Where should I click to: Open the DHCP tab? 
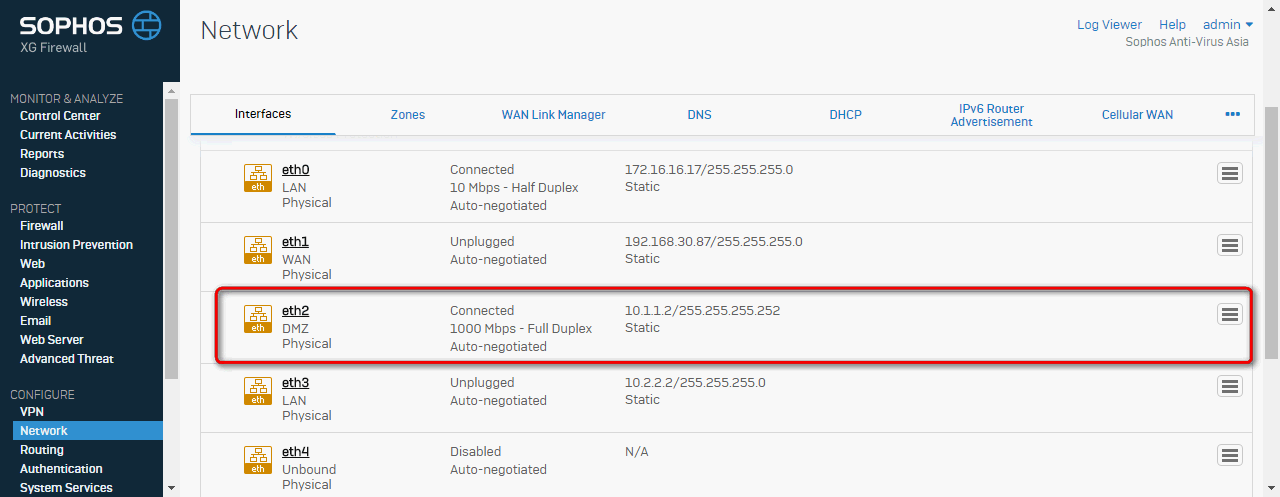(845, 115)
